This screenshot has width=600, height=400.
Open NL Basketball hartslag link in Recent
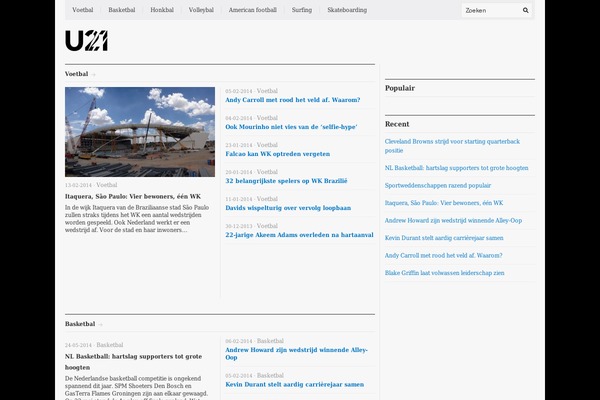(x=457, y=168)
